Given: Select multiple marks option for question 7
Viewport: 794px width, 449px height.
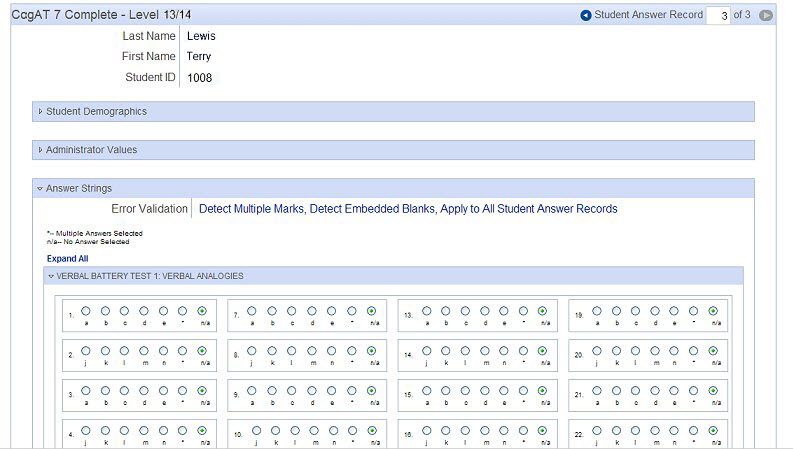Looking at the screenshot, I should [x=351, y=311].
